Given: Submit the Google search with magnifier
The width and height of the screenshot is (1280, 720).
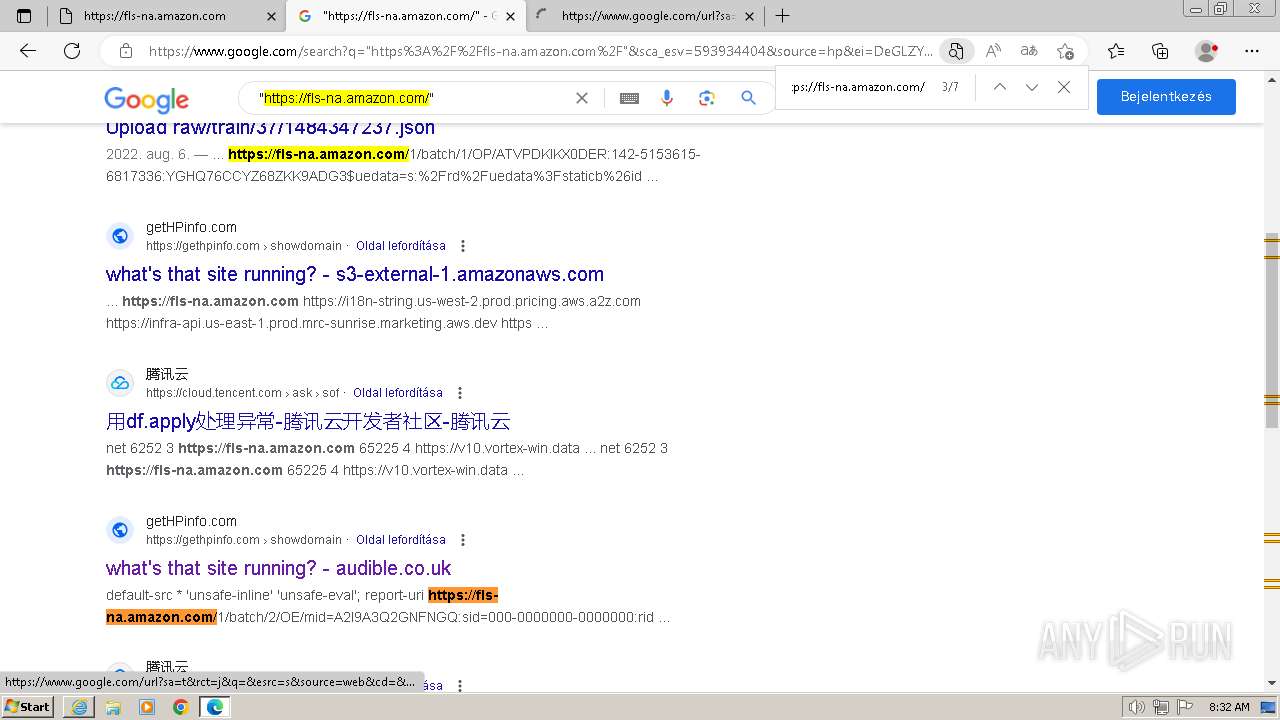Looking at the screenshot, I should [748, 98].
